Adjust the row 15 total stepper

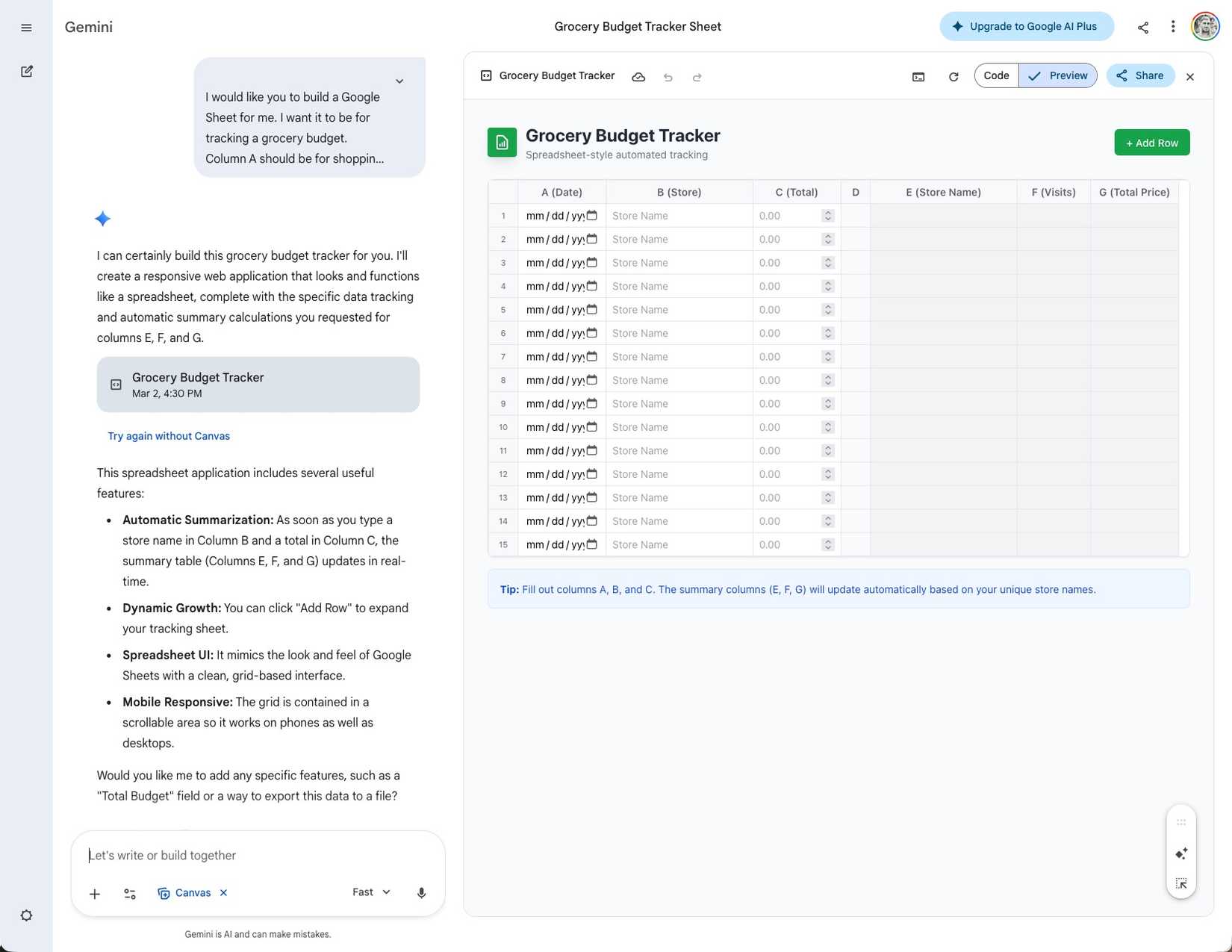pyautogui.click(x=827, y=545)
